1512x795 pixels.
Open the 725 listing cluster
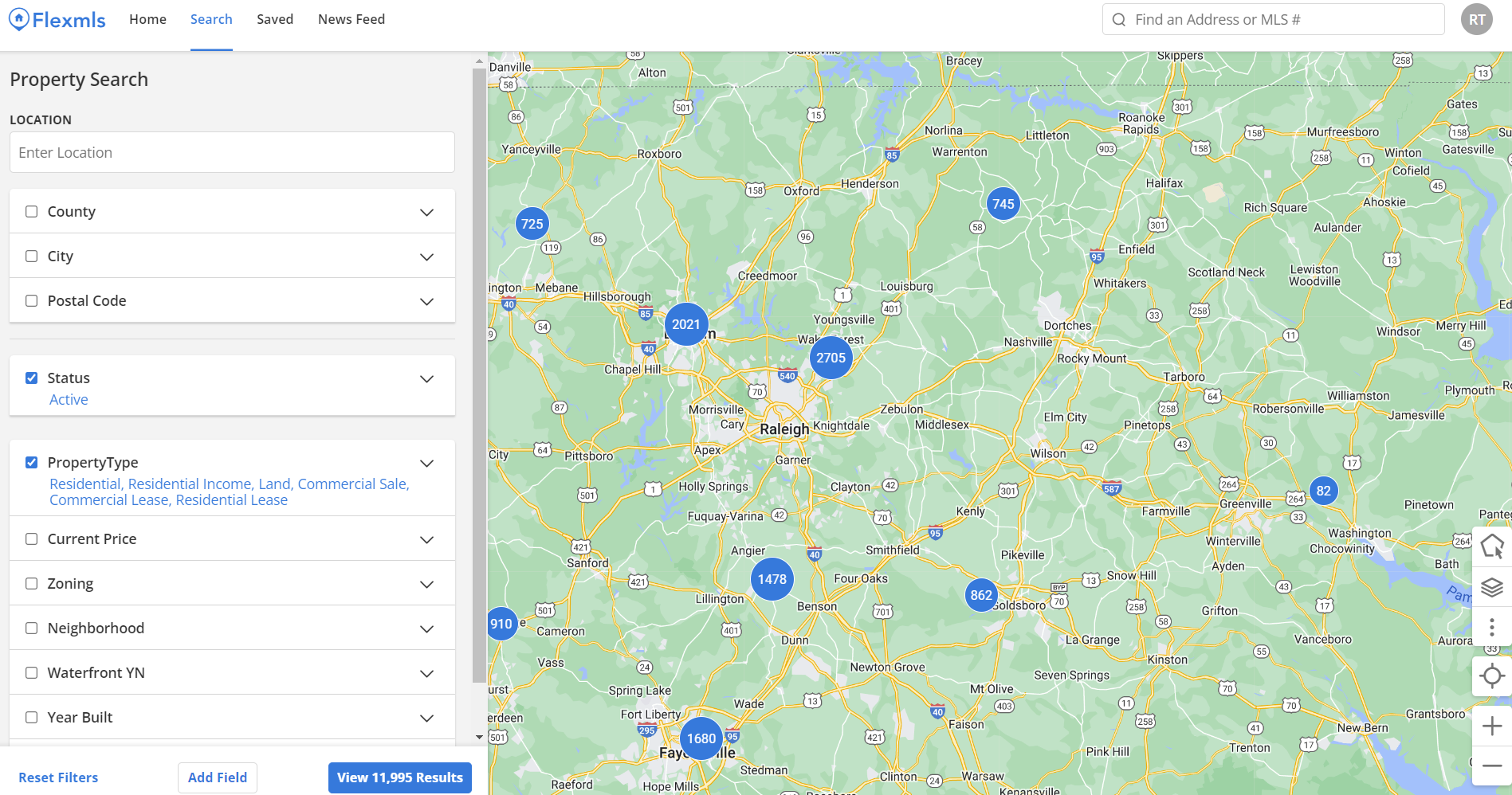532,224
